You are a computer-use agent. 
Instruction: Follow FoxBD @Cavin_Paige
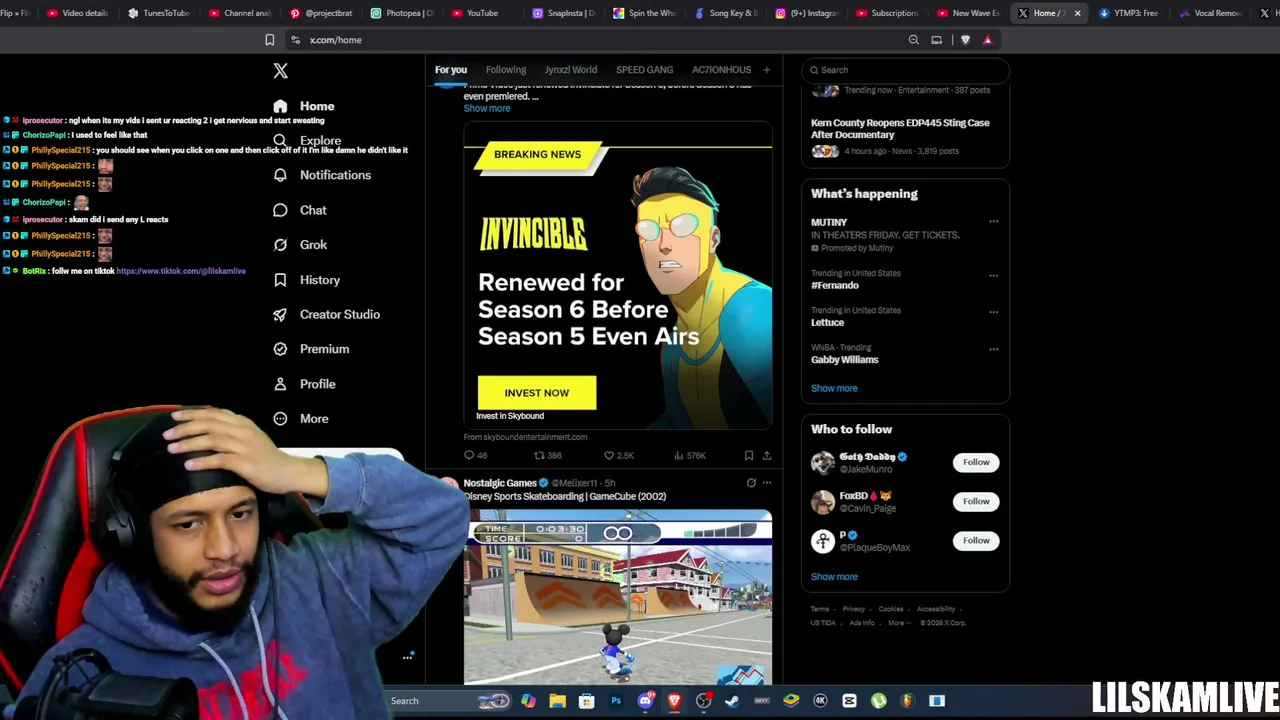976,501
